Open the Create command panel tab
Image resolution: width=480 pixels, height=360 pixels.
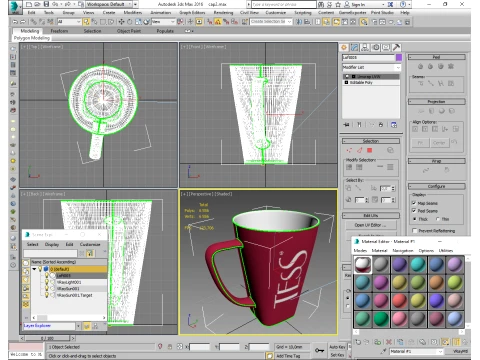[344, 47]
